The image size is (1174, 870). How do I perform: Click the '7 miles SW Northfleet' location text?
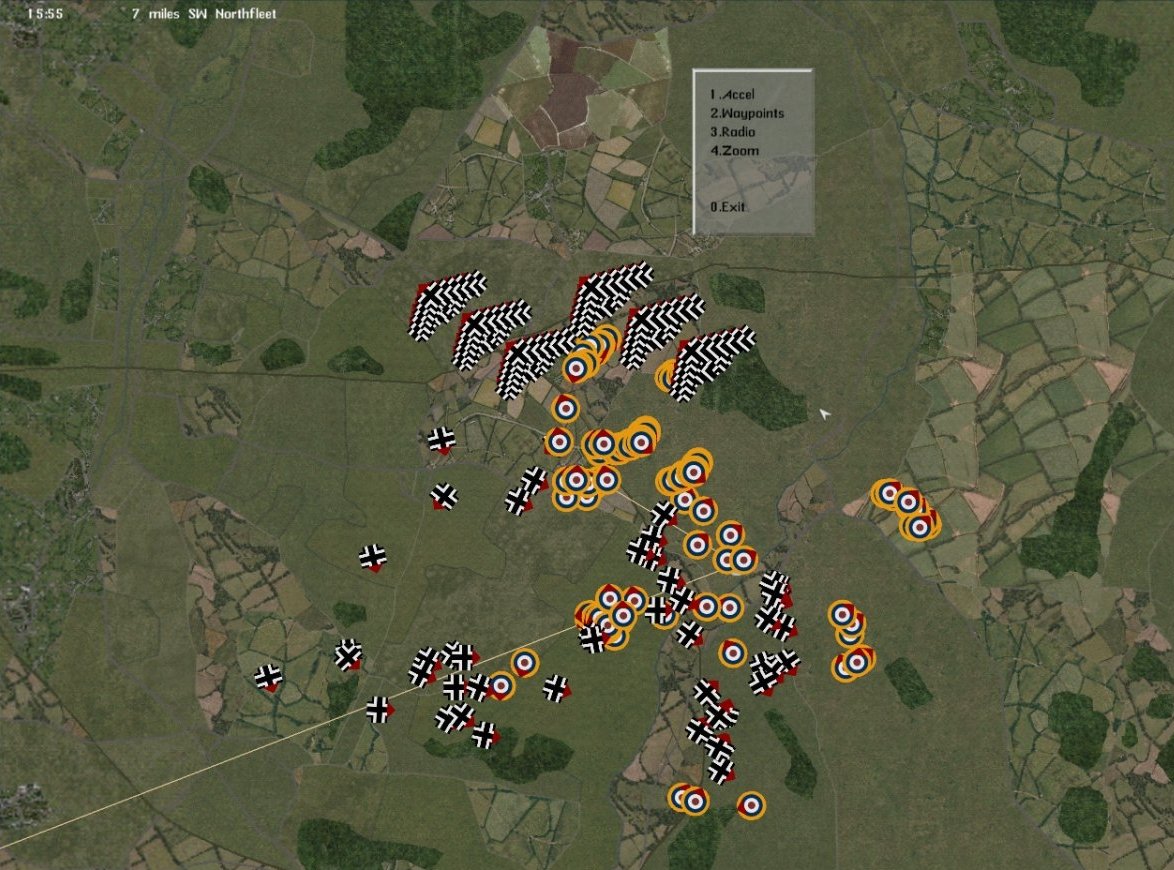(204, 13)
